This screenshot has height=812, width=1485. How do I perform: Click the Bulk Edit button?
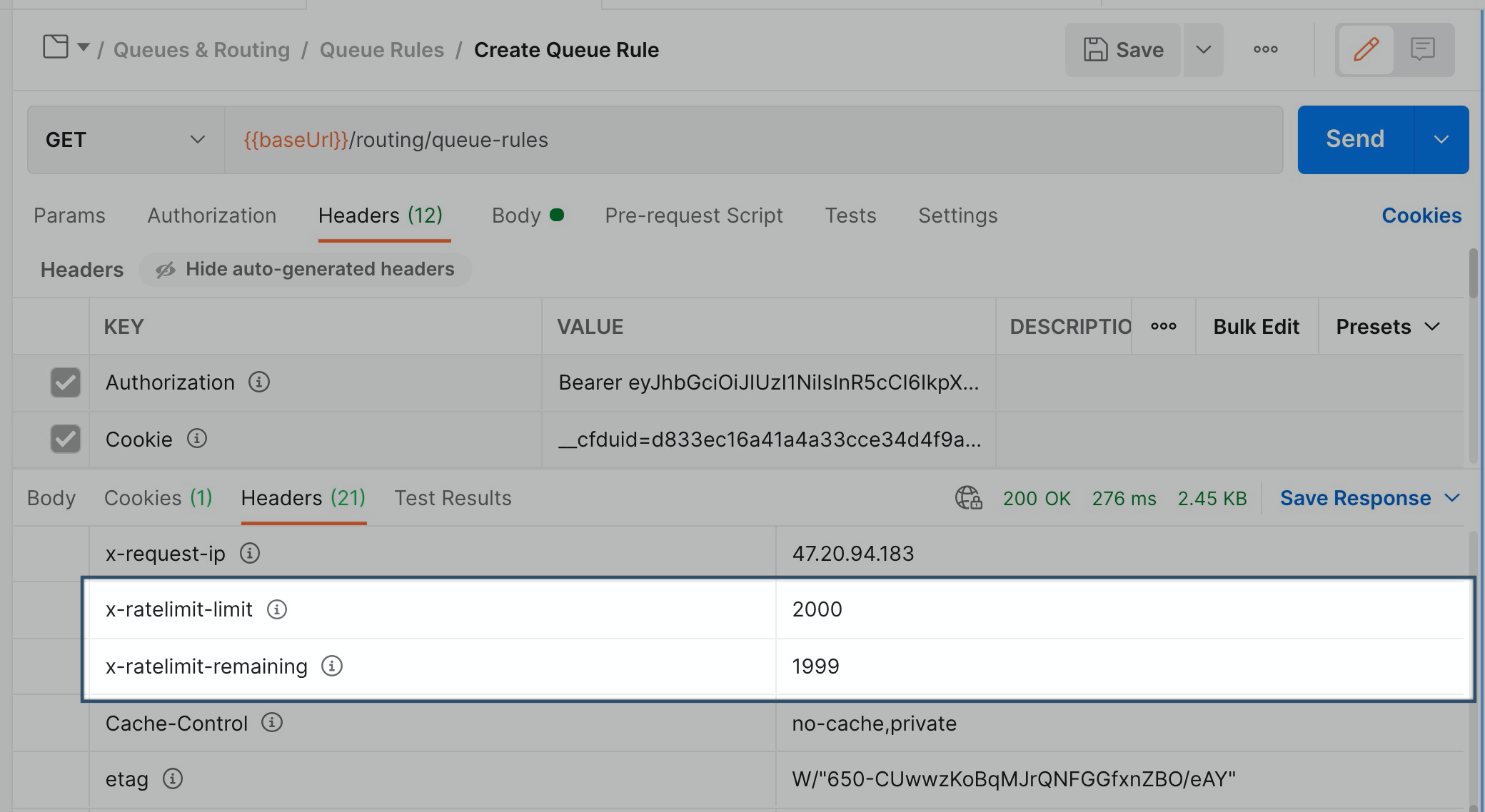pos(1256,326)
